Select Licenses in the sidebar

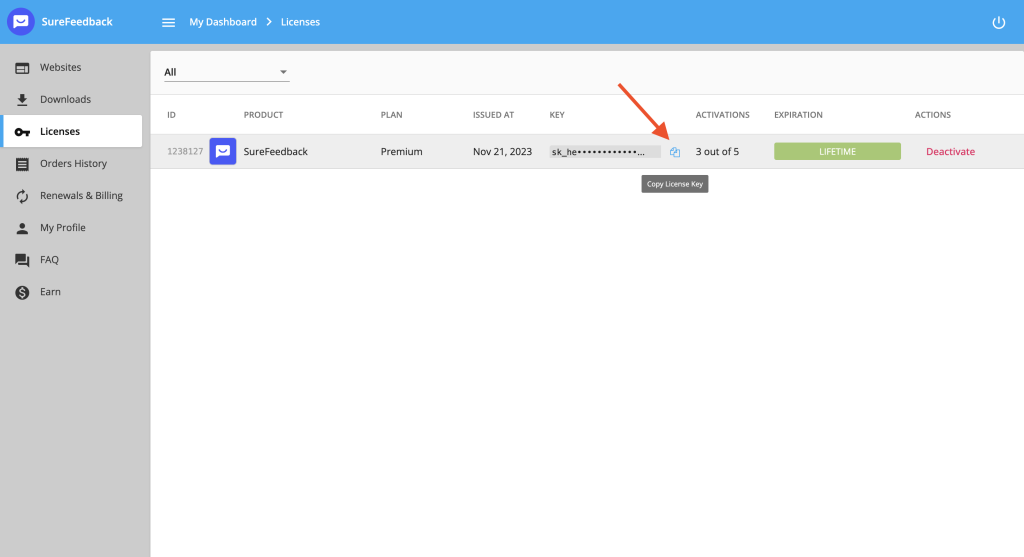72,131
